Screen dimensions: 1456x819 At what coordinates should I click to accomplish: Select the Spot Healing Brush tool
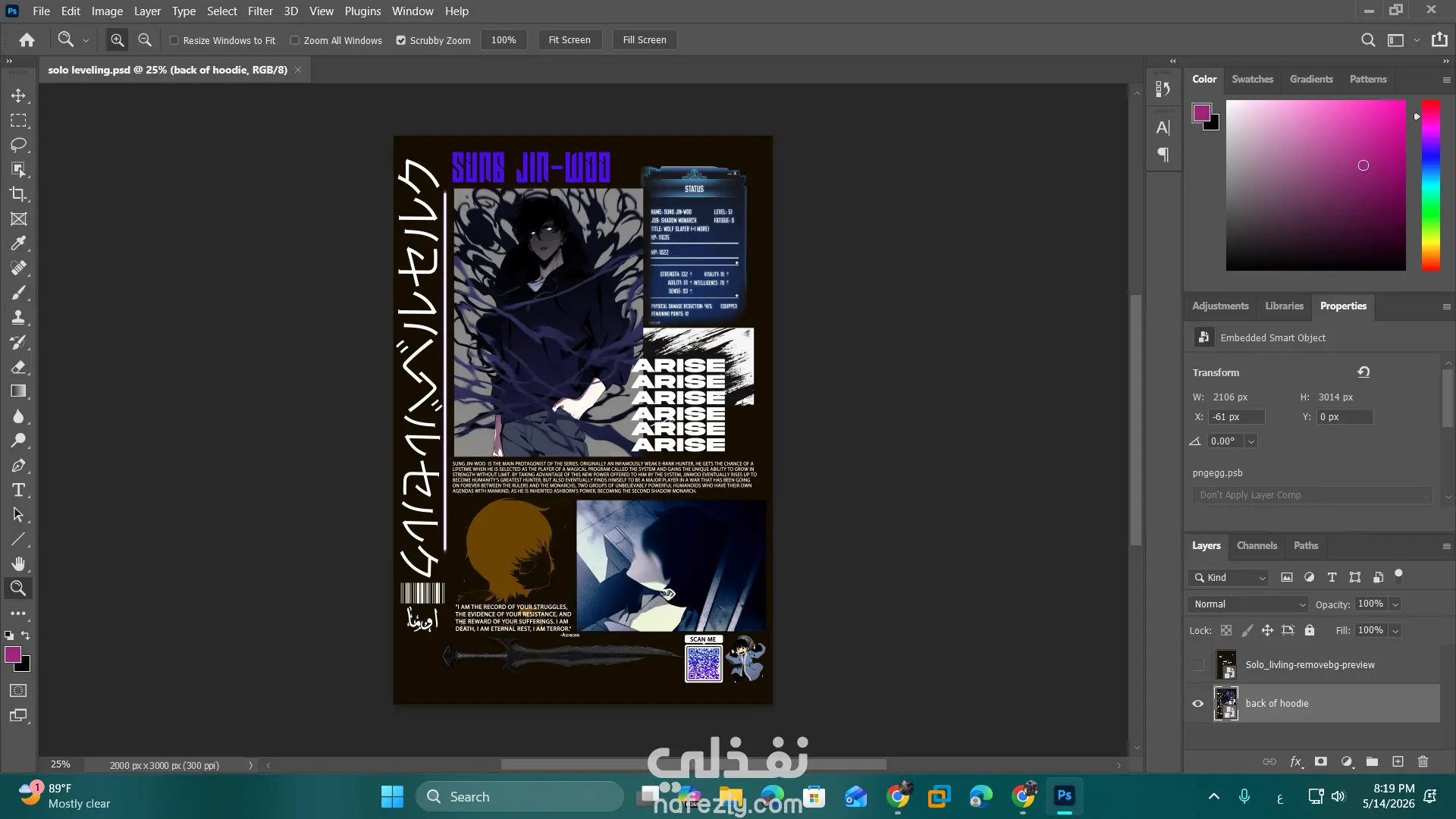coord(18,268)
